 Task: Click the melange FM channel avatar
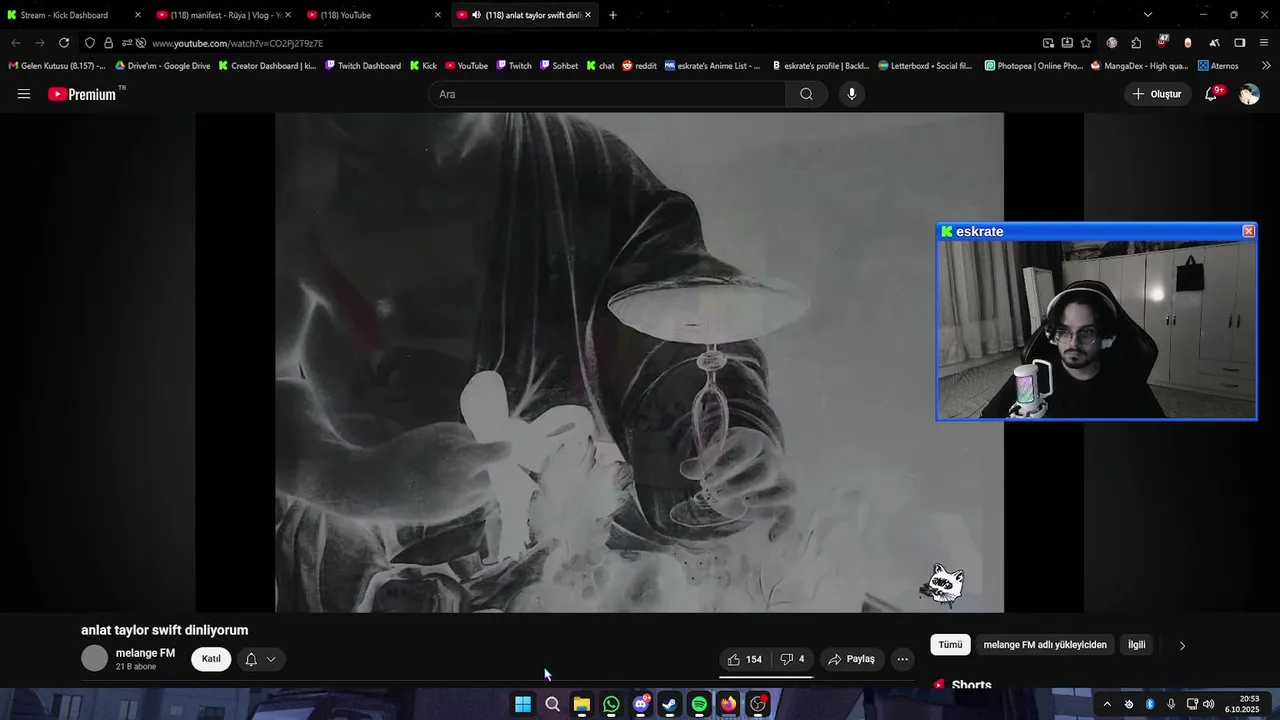94,658
